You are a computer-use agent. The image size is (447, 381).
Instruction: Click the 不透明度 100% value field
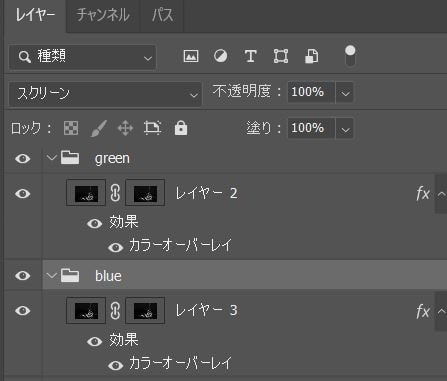[x=311, y=92]
